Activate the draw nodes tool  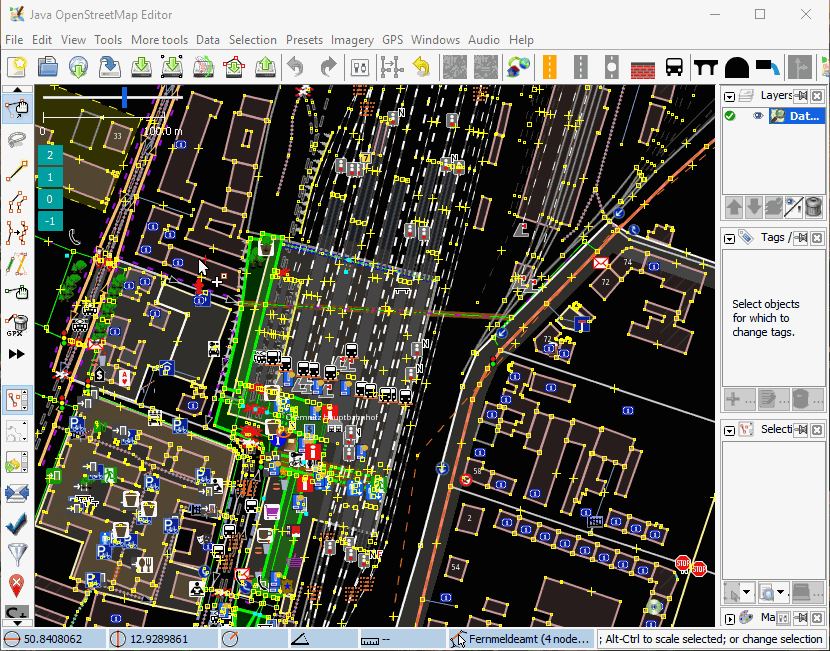tap(16, 172)
